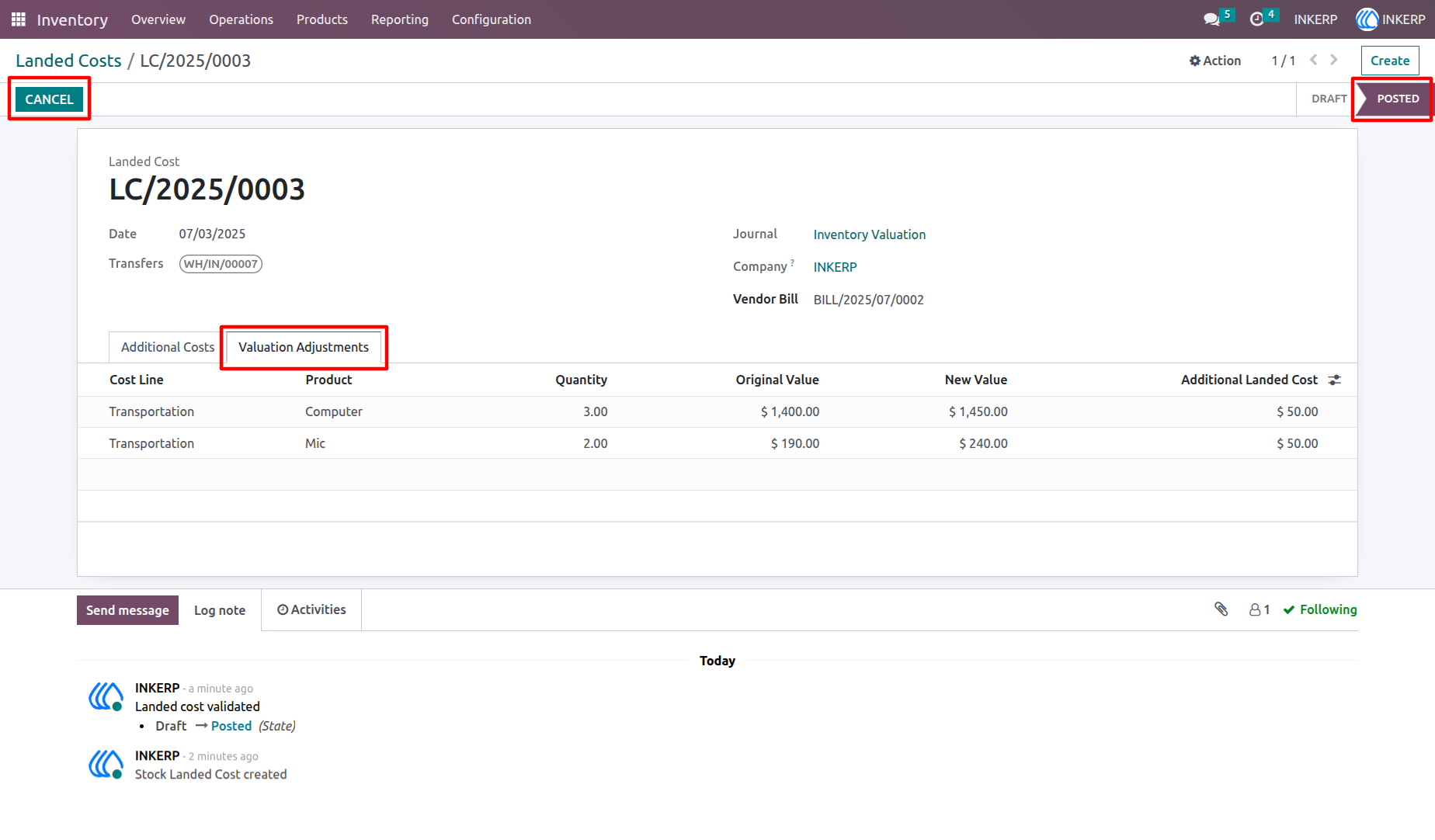Click the BILL/2025/07/0002 vendor bill value
The width and height of the screenshot is (1435, 840).
[869, 300]
